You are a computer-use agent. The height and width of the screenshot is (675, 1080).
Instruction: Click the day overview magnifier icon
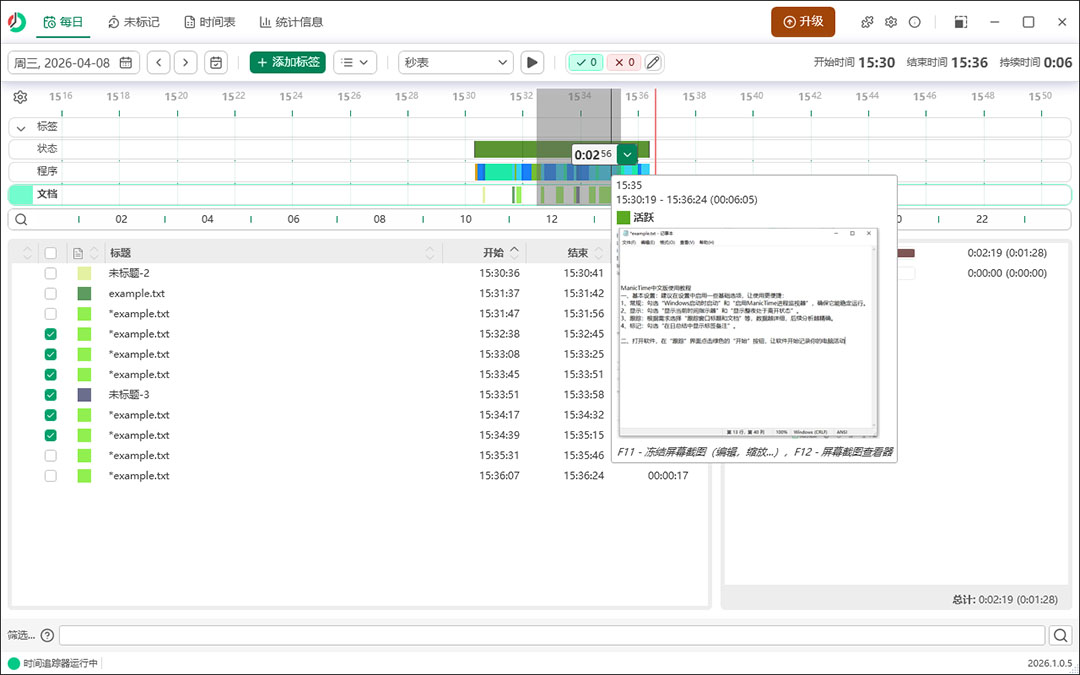point(21,219)
